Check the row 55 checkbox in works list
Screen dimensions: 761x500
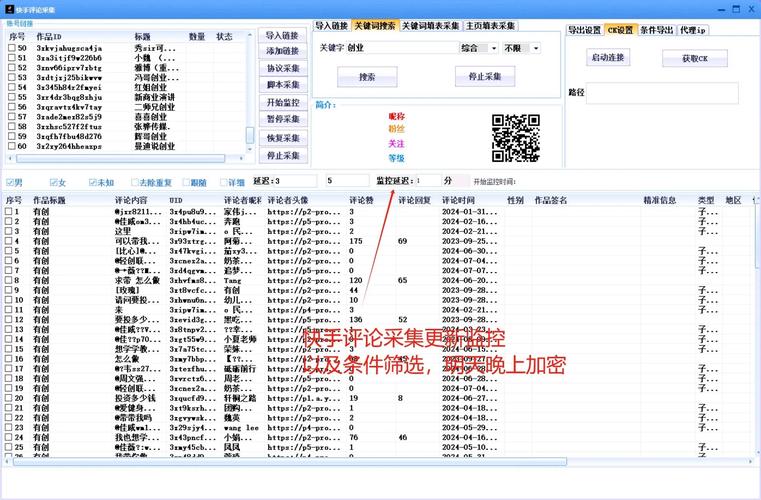11,97
